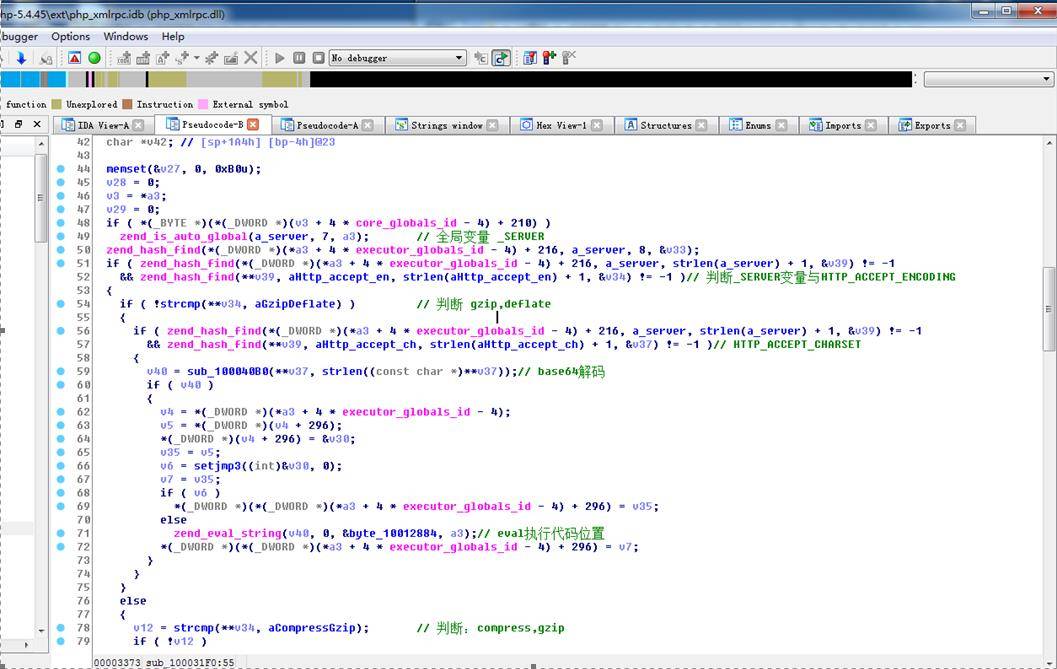Toggle breakpoint dot on line 71
This screenshot has width=1057, height=669.
(x=61, y=533)
